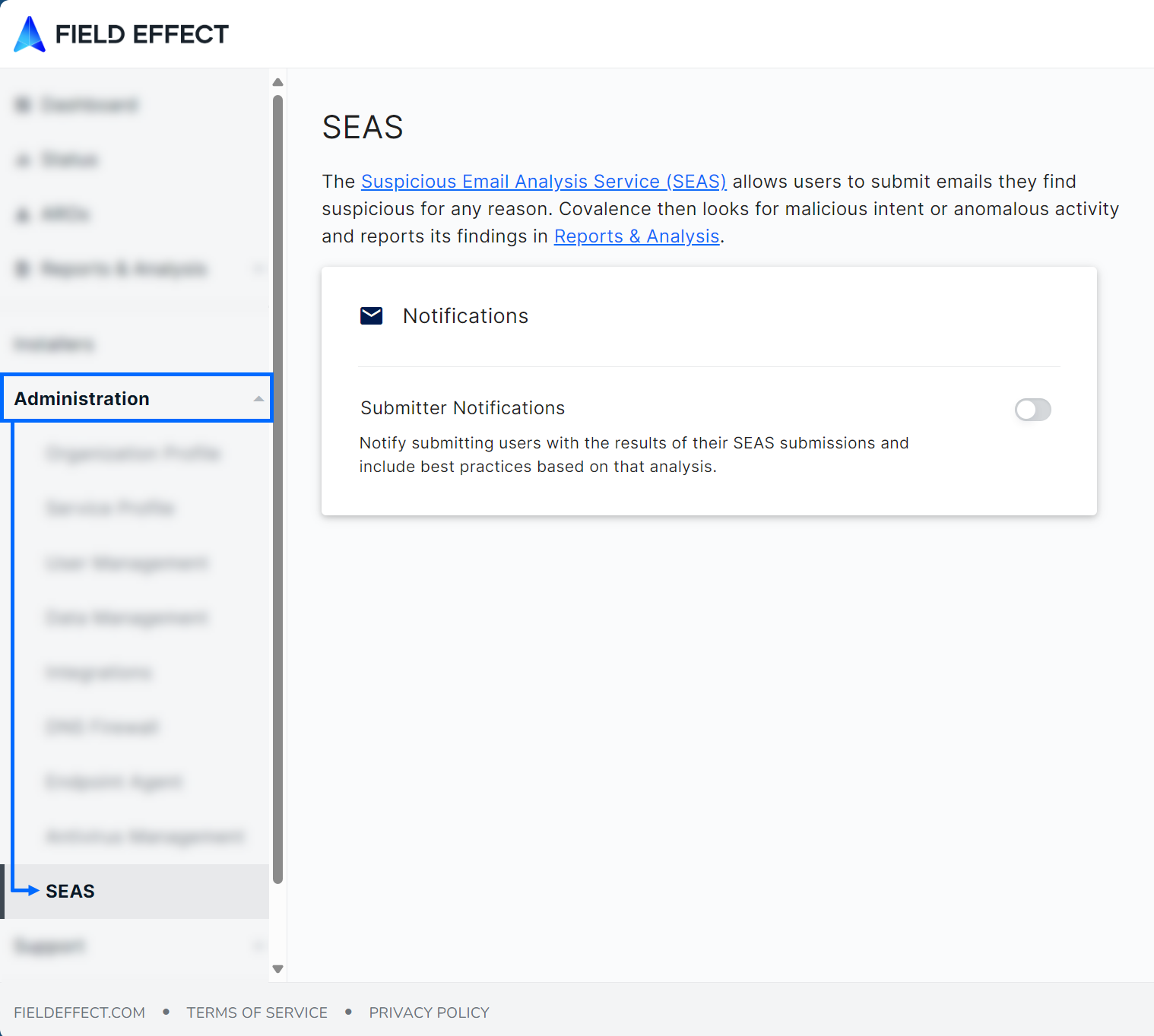This screenshot has width=1154, height=1036.
Task: Click the Notifications card title
Action: tap(465, 315)
